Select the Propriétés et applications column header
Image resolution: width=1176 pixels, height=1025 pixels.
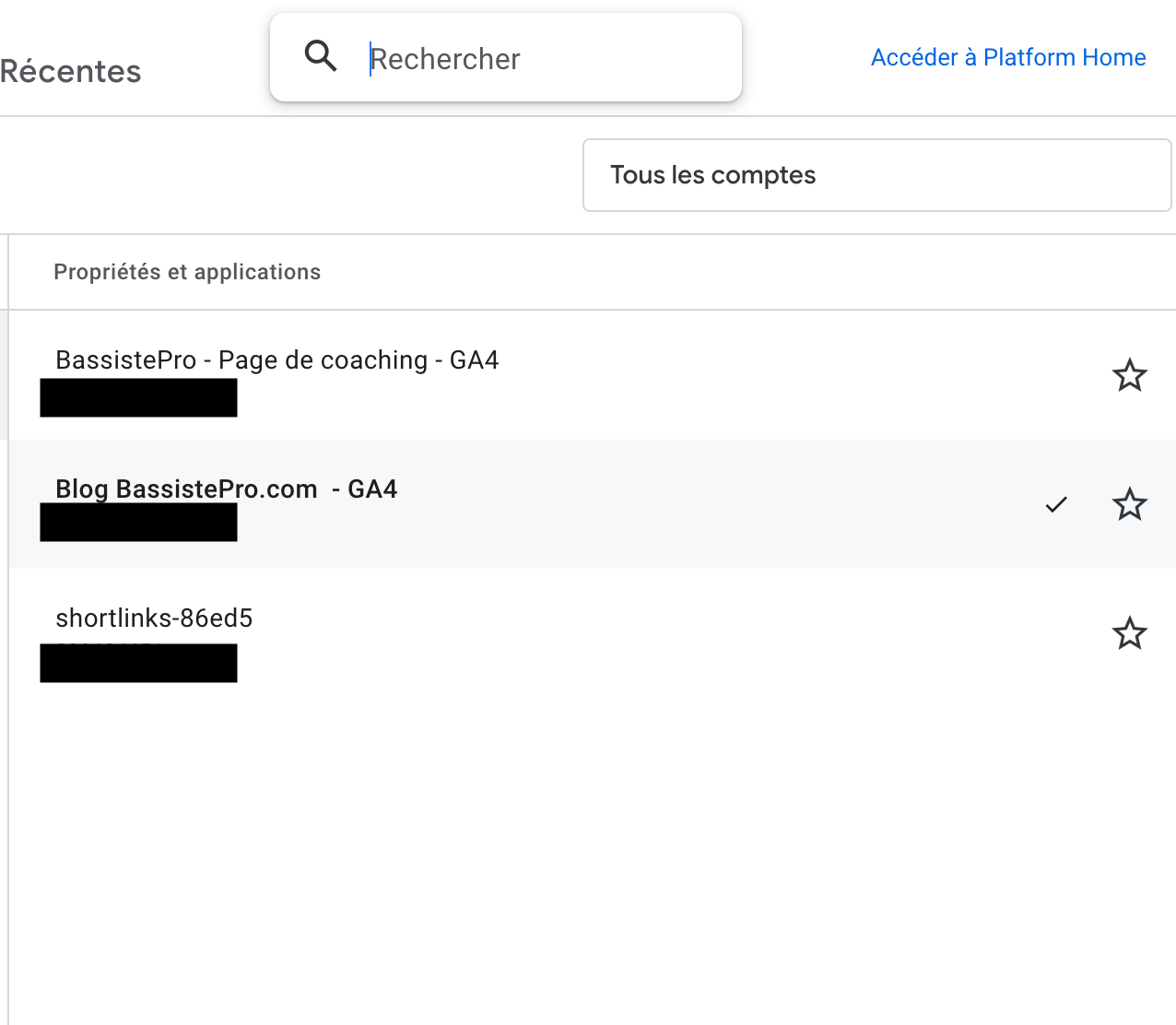point(187,272)
